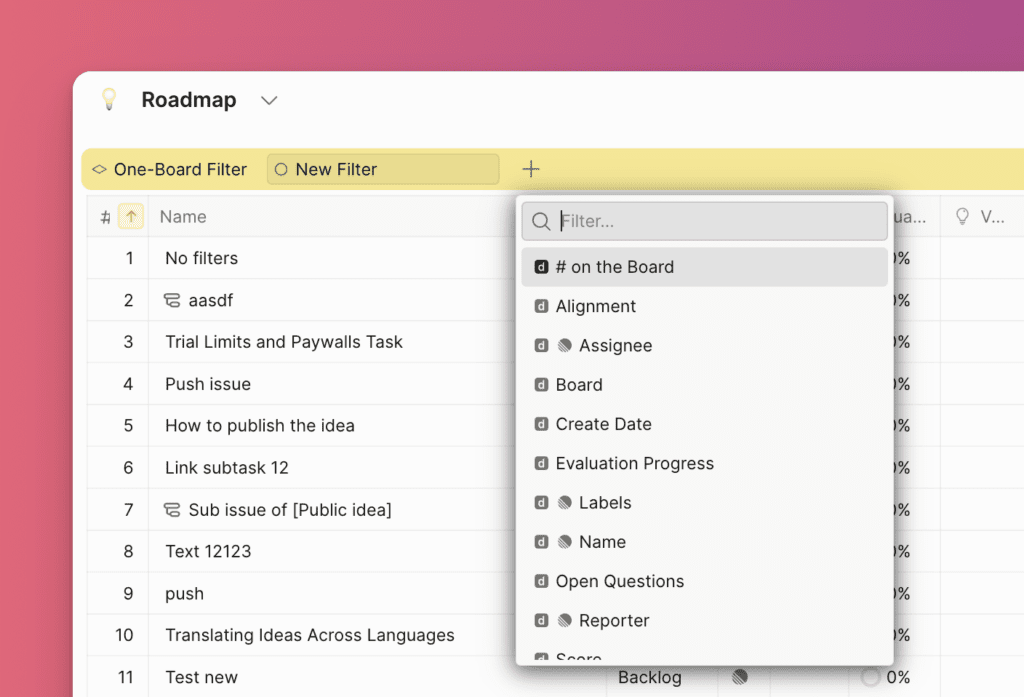Select Alignment from the filter list
Viewport: 1024px width, 697px height.
(595, 306)
